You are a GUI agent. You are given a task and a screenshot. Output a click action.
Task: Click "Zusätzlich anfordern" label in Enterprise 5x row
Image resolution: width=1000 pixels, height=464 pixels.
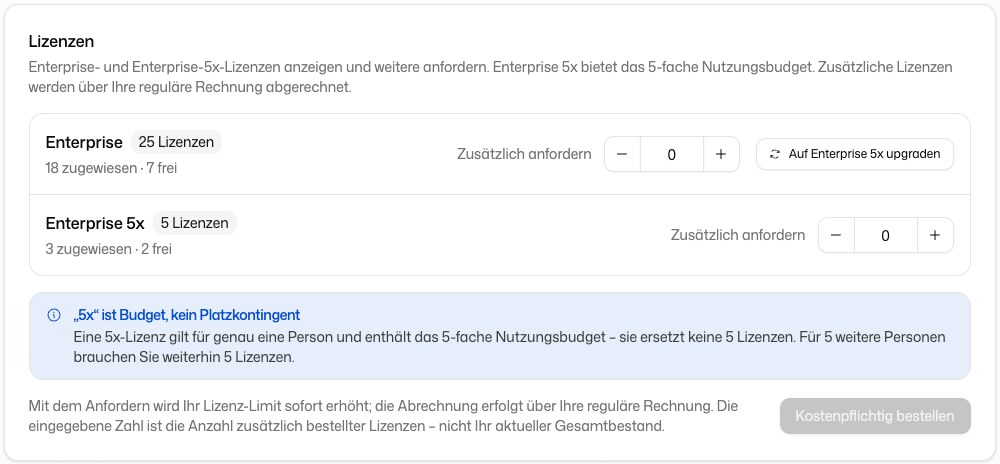pyautogui.click(x=738, y=235)
